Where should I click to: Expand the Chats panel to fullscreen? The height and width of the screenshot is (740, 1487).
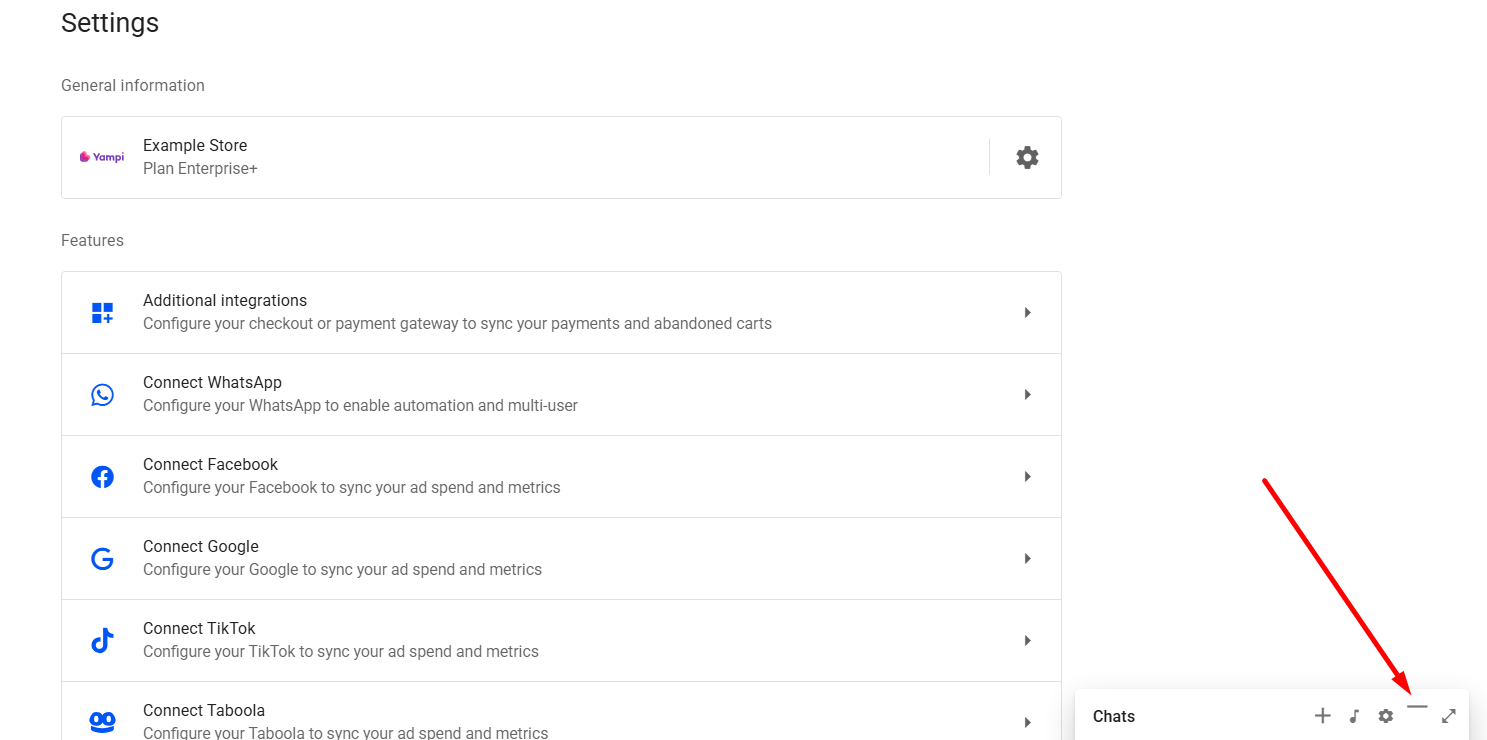coord(1448,716)
